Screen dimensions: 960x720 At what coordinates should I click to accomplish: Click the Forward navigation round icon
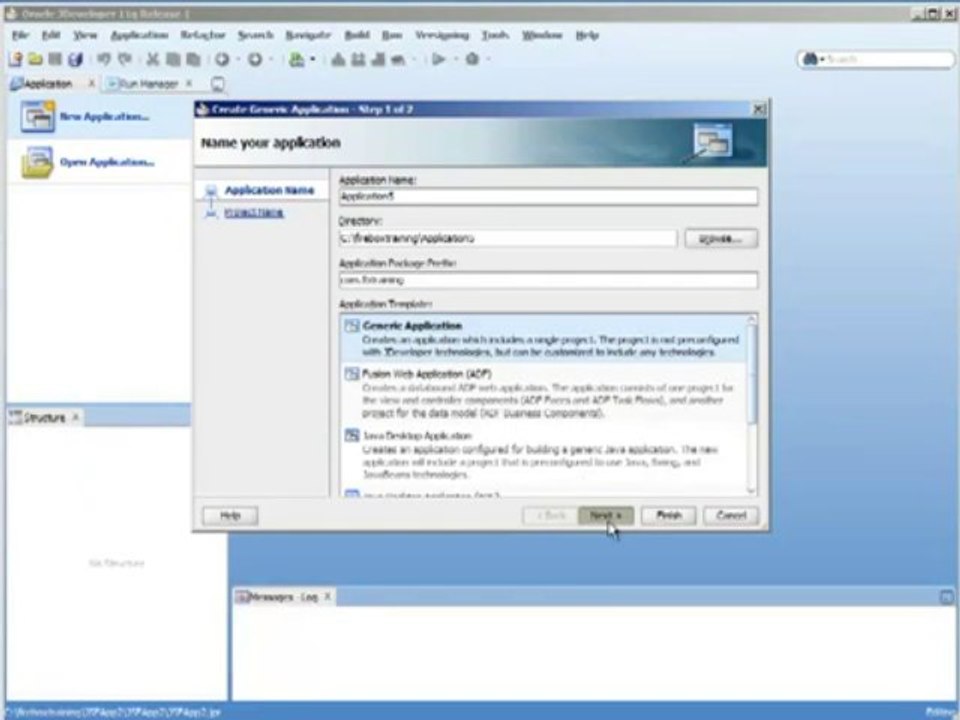[255, 59]
